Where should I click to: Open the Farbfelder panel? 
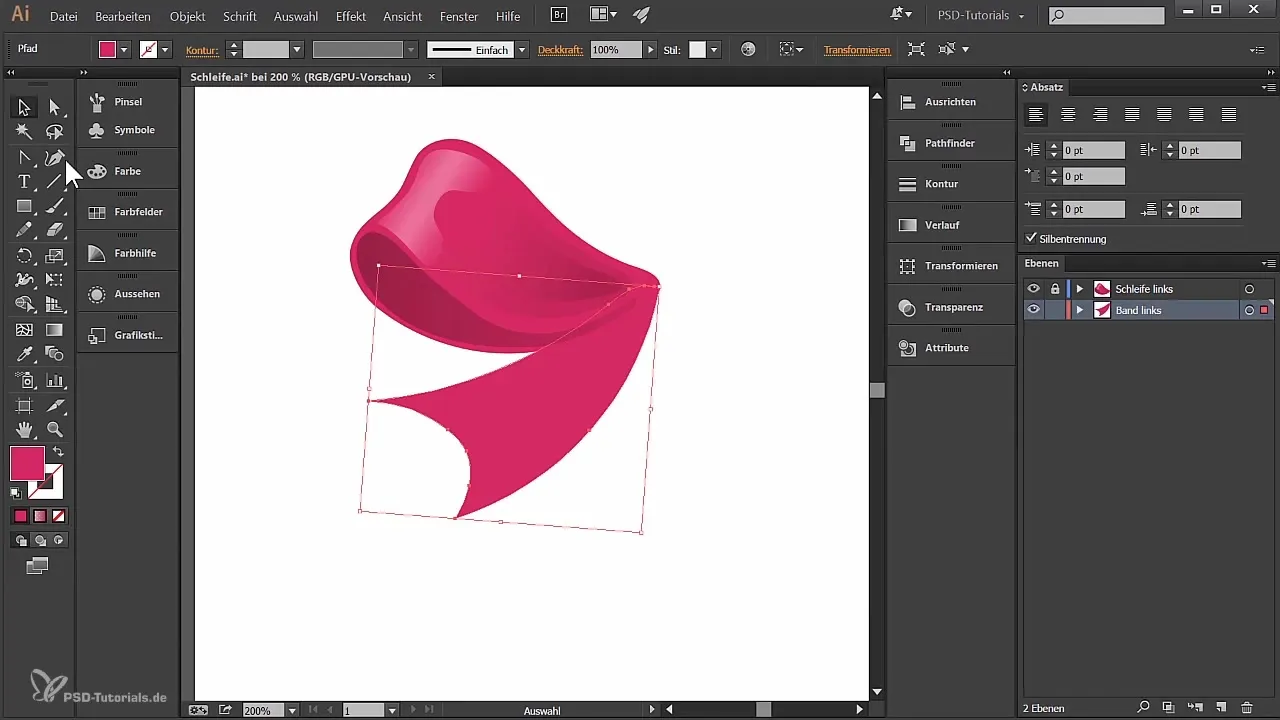[x=128, y=212]
